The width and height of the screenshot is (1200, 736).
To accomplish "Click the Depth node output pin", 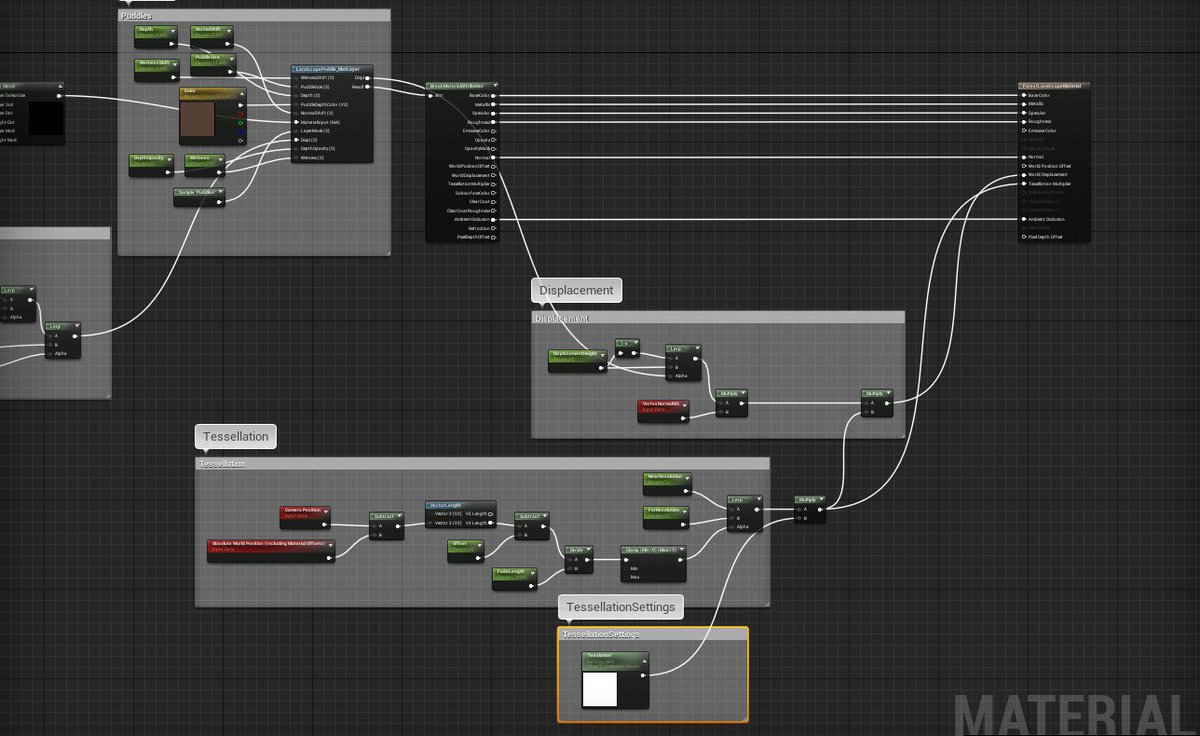I will [171, 44].
